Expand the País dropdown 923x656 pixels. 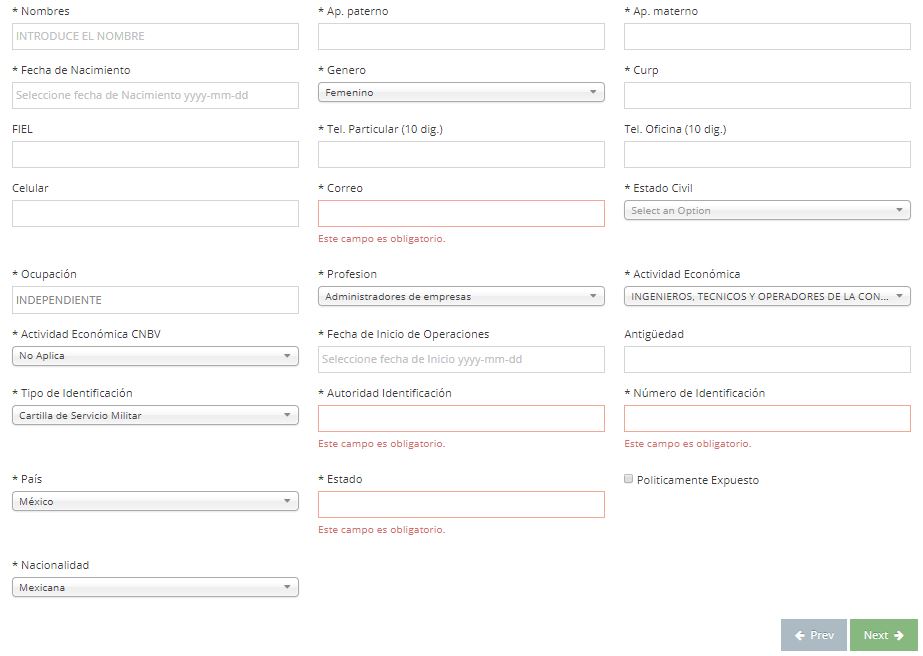pos(155,502)
